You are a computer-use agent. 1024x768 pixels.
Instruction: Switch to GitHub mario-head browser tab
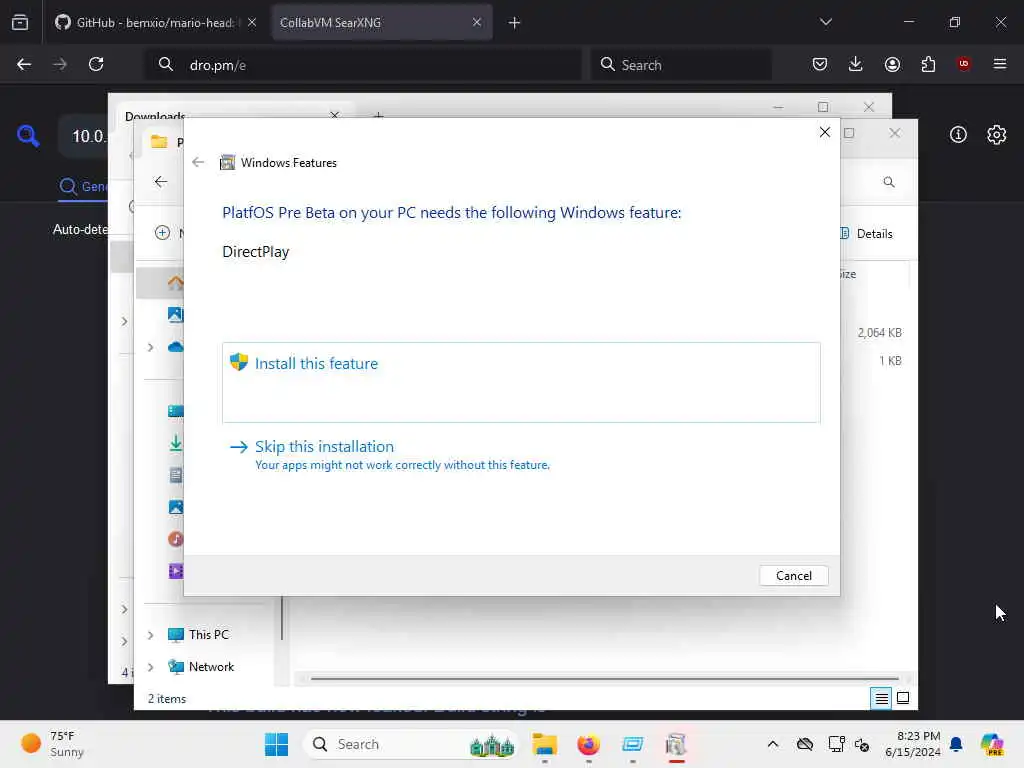point(155,22)
